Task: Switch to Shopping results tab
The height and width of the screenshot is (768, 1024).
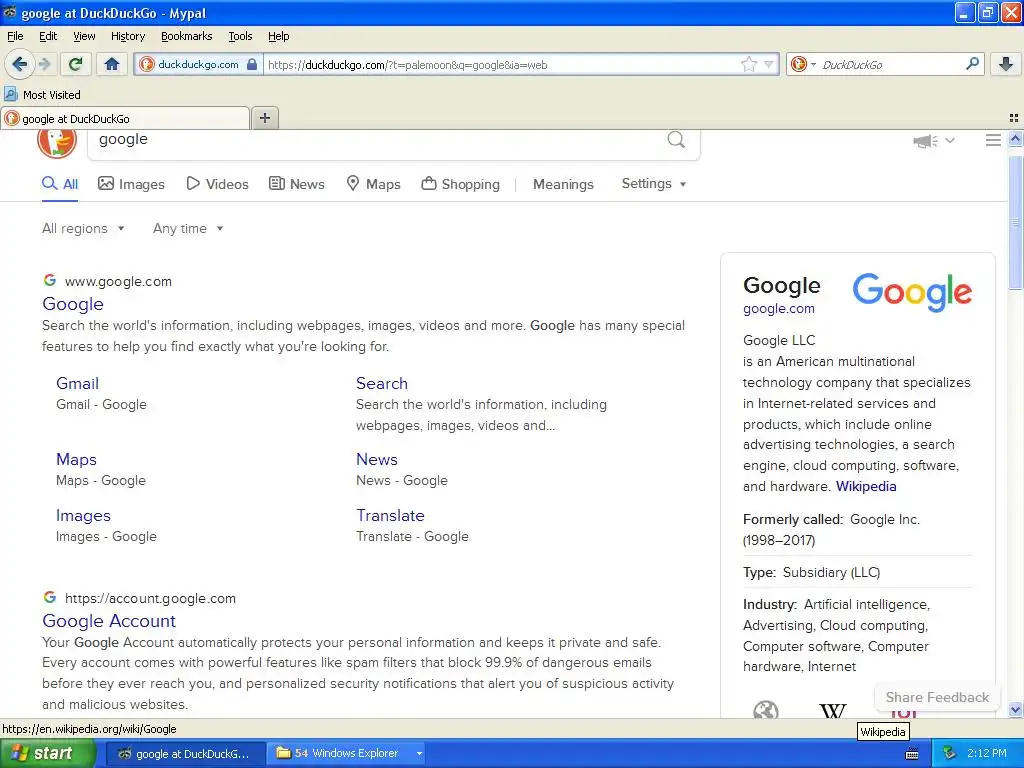Action: pyautogui.click(x=460, y=184)
